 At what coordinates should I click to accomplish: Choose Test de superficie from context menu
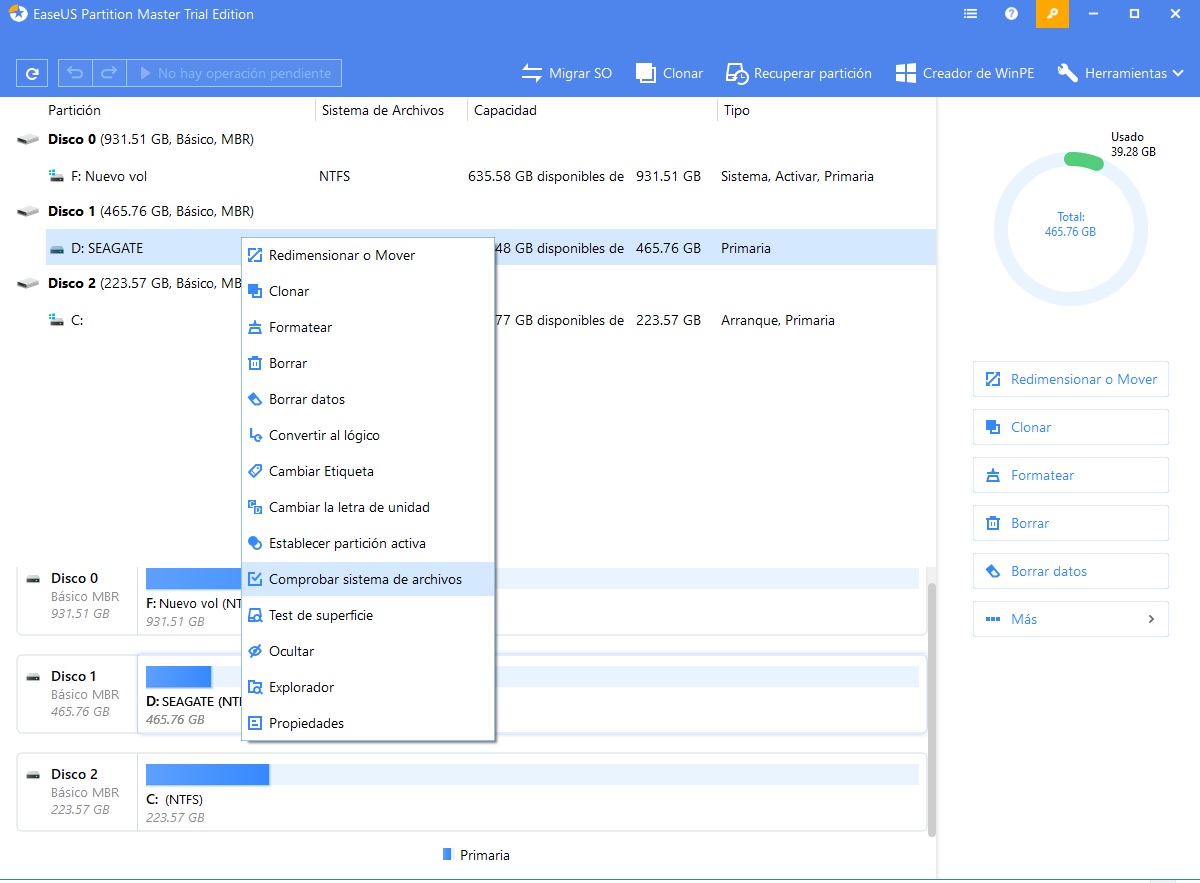tap(321, 615)
